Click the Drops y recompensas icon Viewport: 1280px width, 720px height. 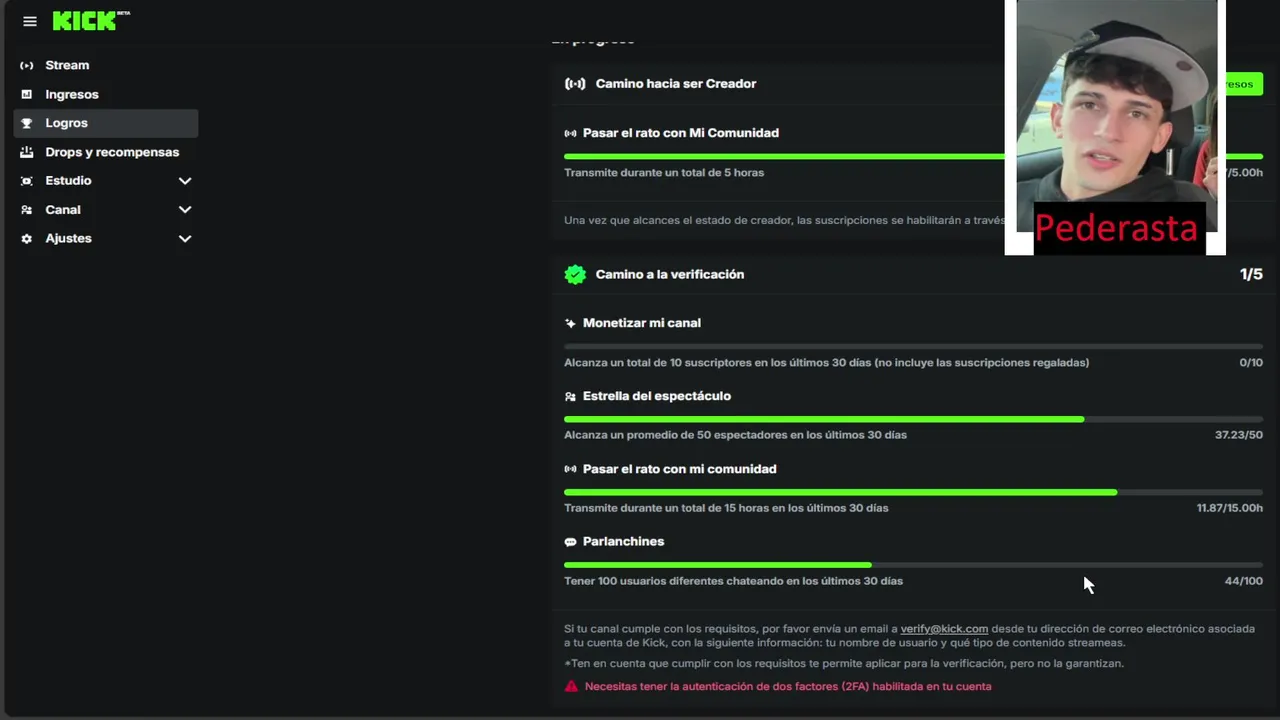pyautogui.click(x=27, y=152)
